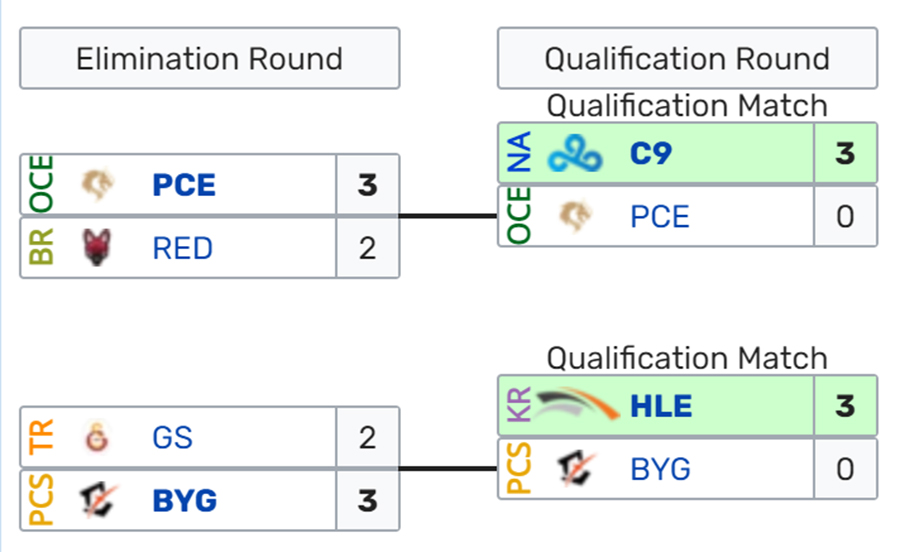Open the HLE team link
Viewport: 900px width, 552px height.
pos(661,406)
